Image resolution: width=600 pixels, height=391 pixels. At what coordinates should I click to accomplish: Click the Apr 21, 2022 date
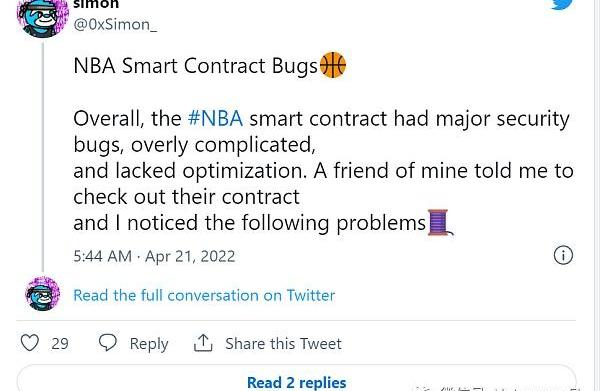point(190,256)
